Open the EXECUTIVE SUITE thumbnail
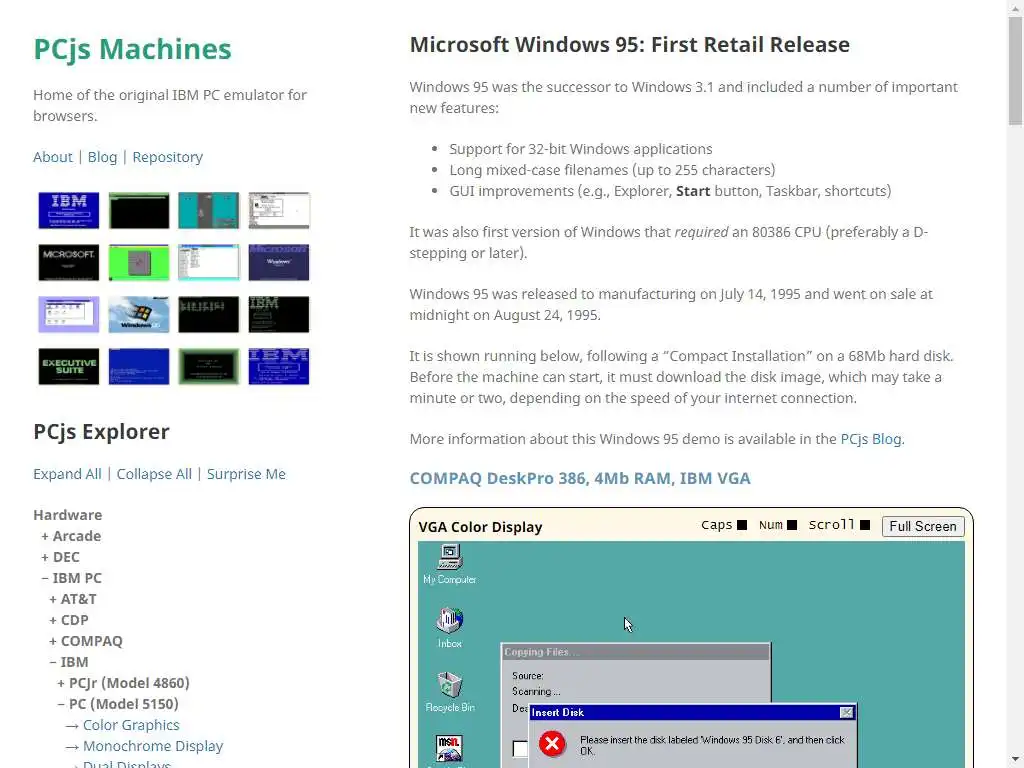 tap(69, 366)
